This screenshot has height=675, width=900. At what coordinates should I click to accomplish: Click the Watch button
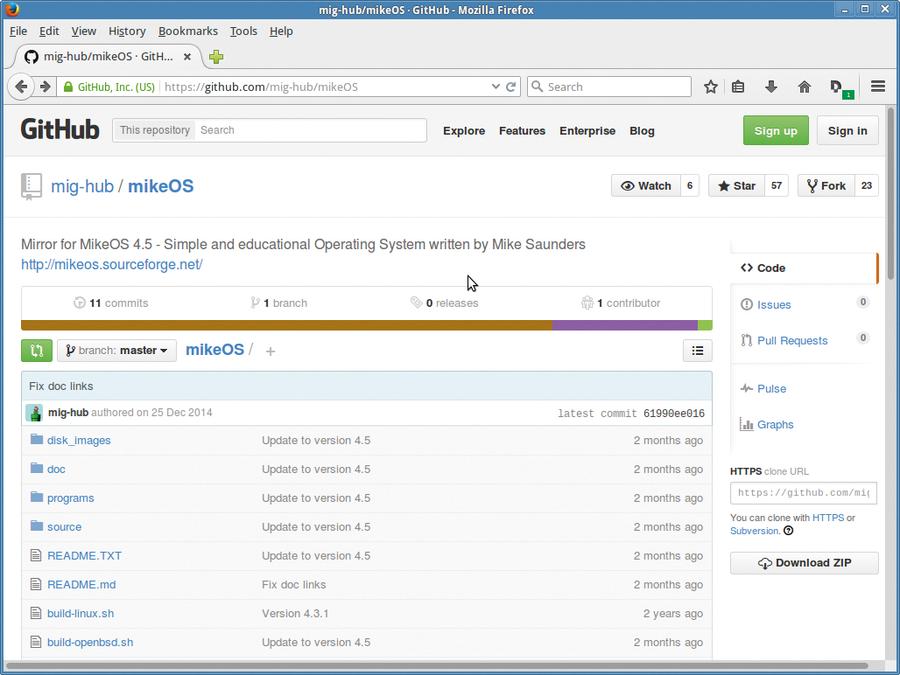[x=646, y=186]
